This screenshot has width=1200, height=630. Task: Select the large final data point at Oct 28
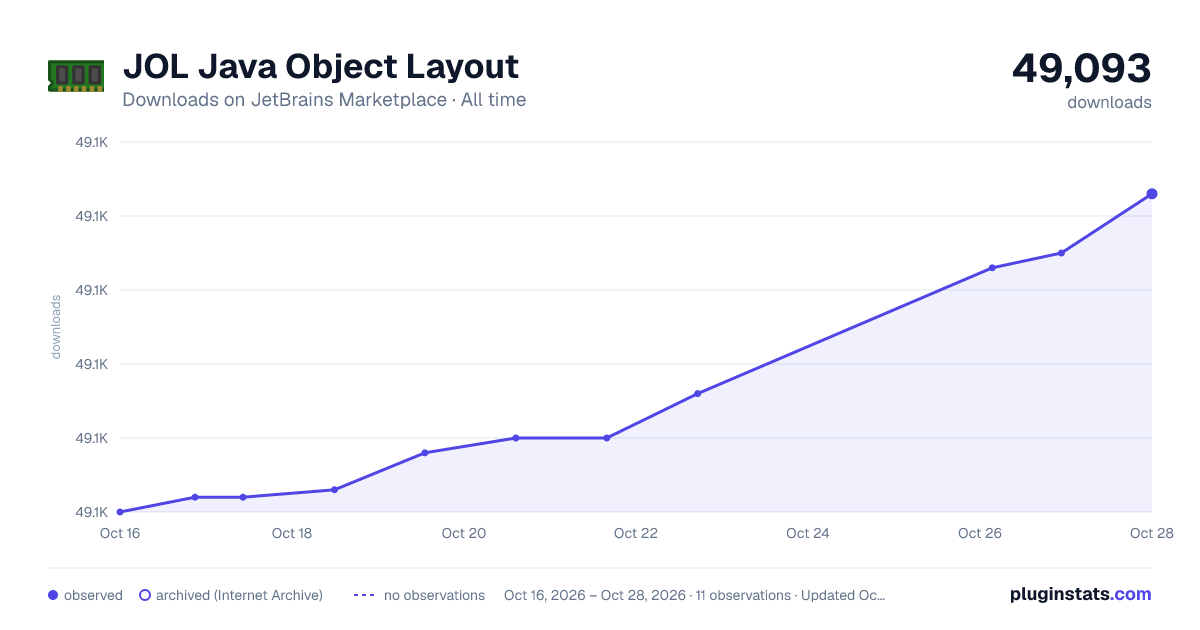tap(1152, 194)
